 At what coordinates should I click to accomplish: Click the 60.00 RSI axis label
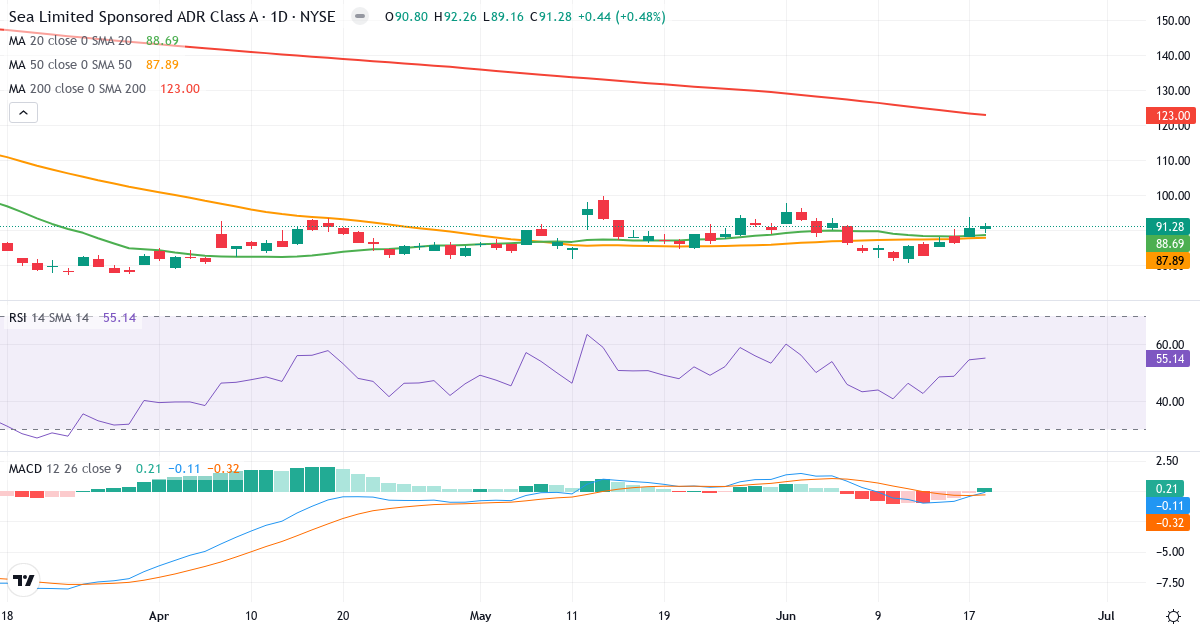1172,344
